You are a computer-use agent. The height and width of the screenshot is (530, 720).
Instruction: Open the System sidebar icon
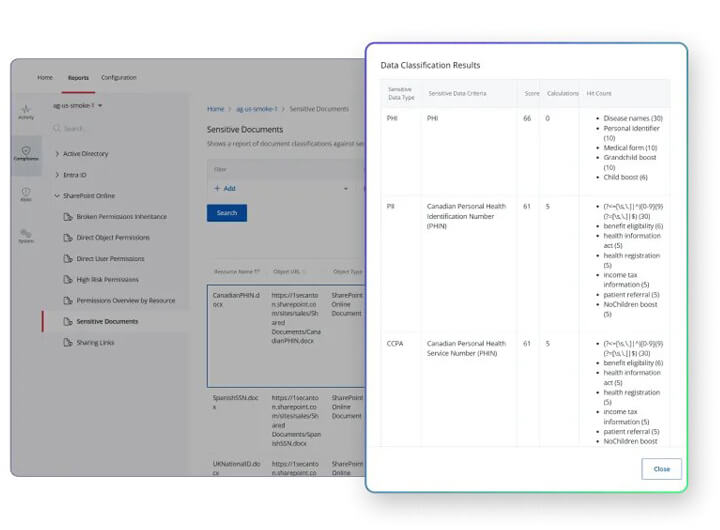click(x=26, y=235)
